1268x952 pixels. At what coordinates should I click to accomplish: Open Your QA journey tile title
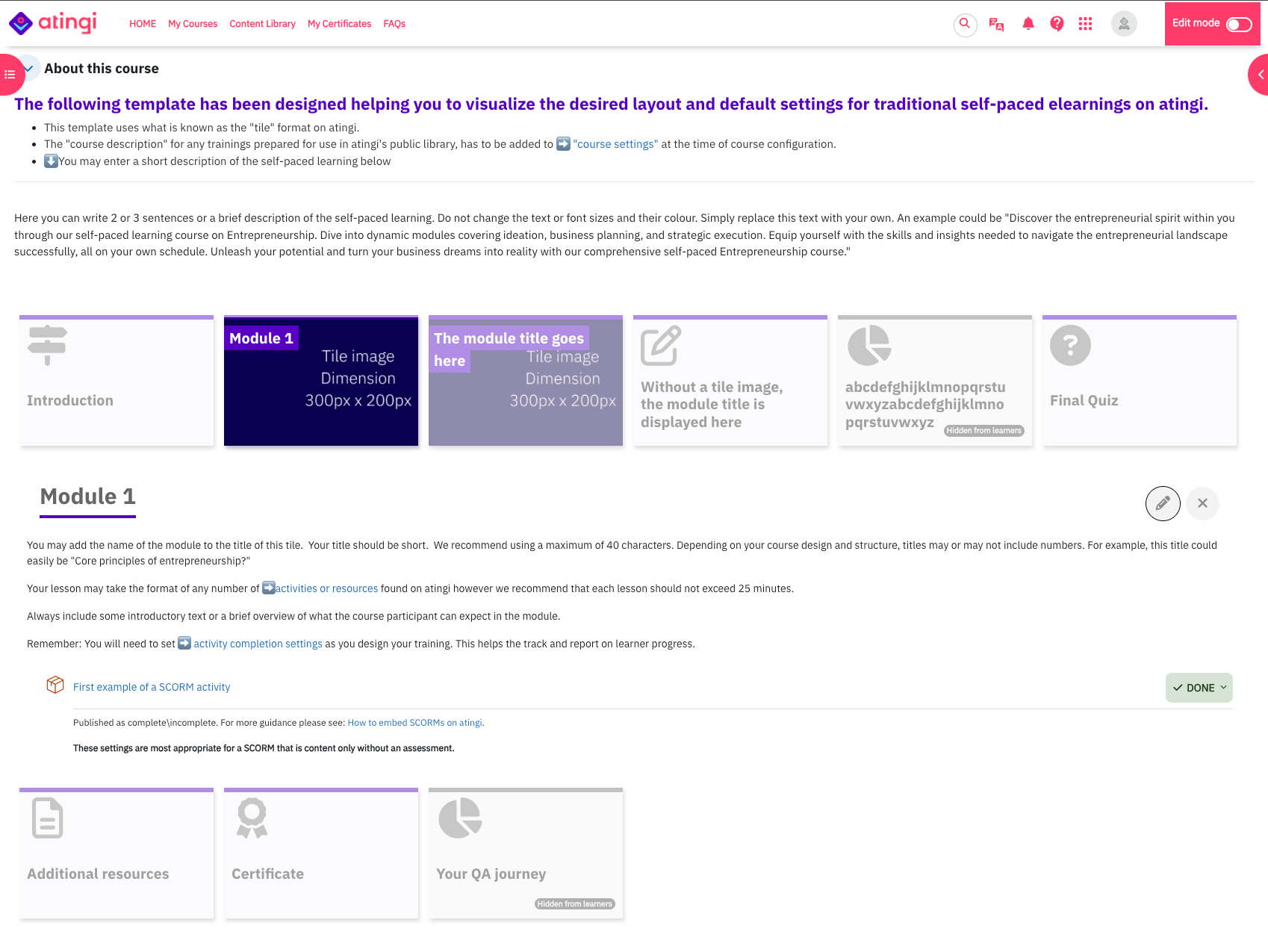pos(491,874)
